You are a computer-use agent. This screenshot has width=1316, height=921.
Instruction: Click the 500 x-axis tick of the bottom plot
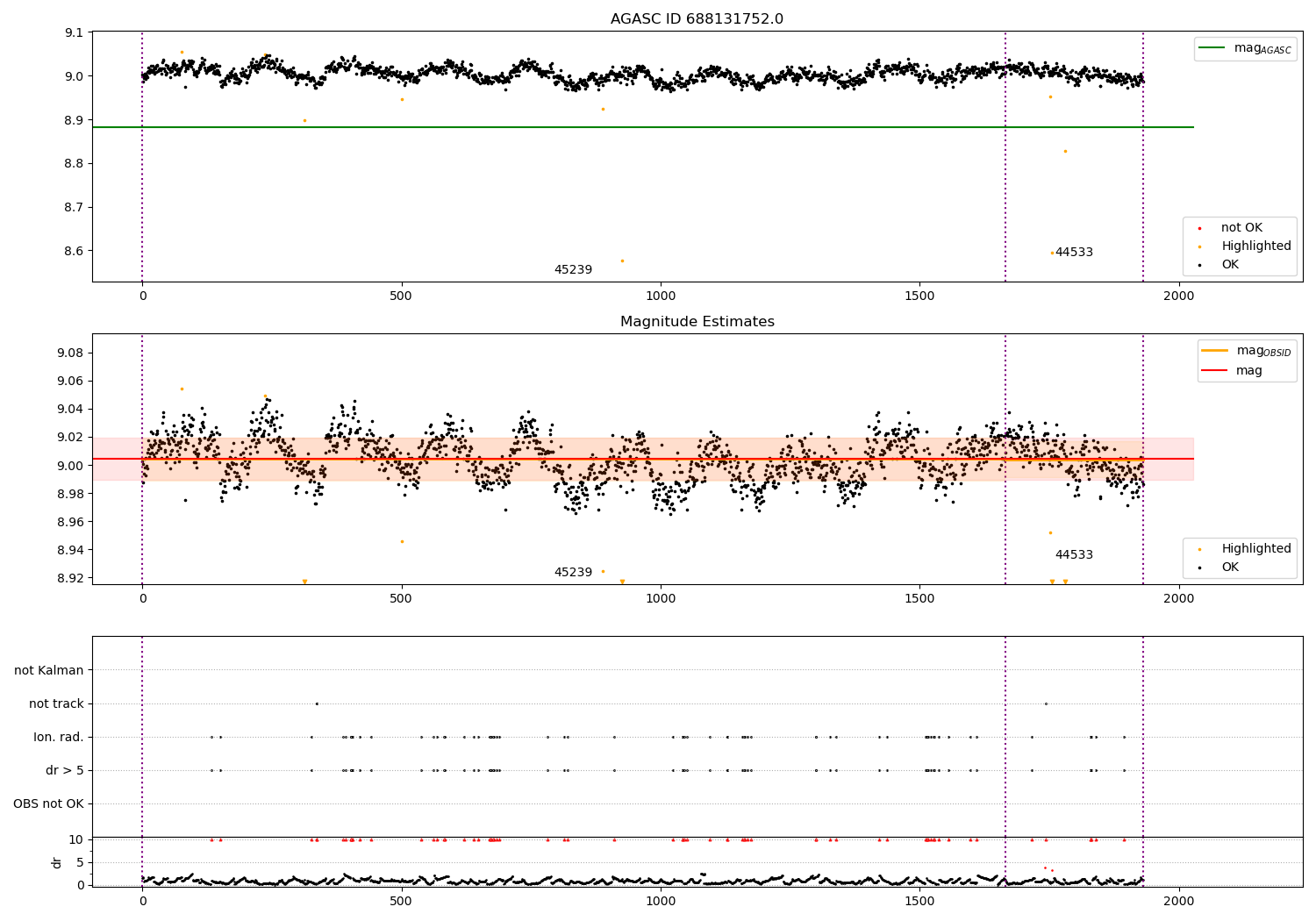(401, 901)
